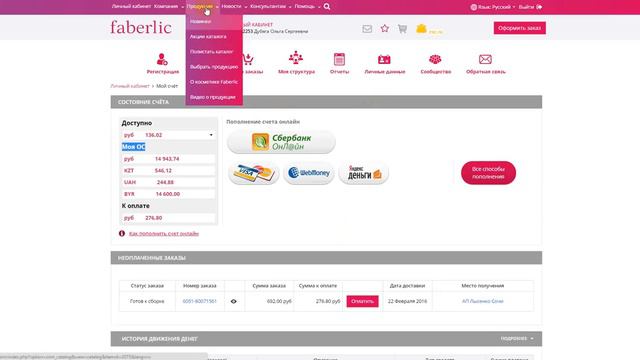Click the Оплатить button for the order
The height and width of the screenshot is (360, 640).
pos(362,301)
